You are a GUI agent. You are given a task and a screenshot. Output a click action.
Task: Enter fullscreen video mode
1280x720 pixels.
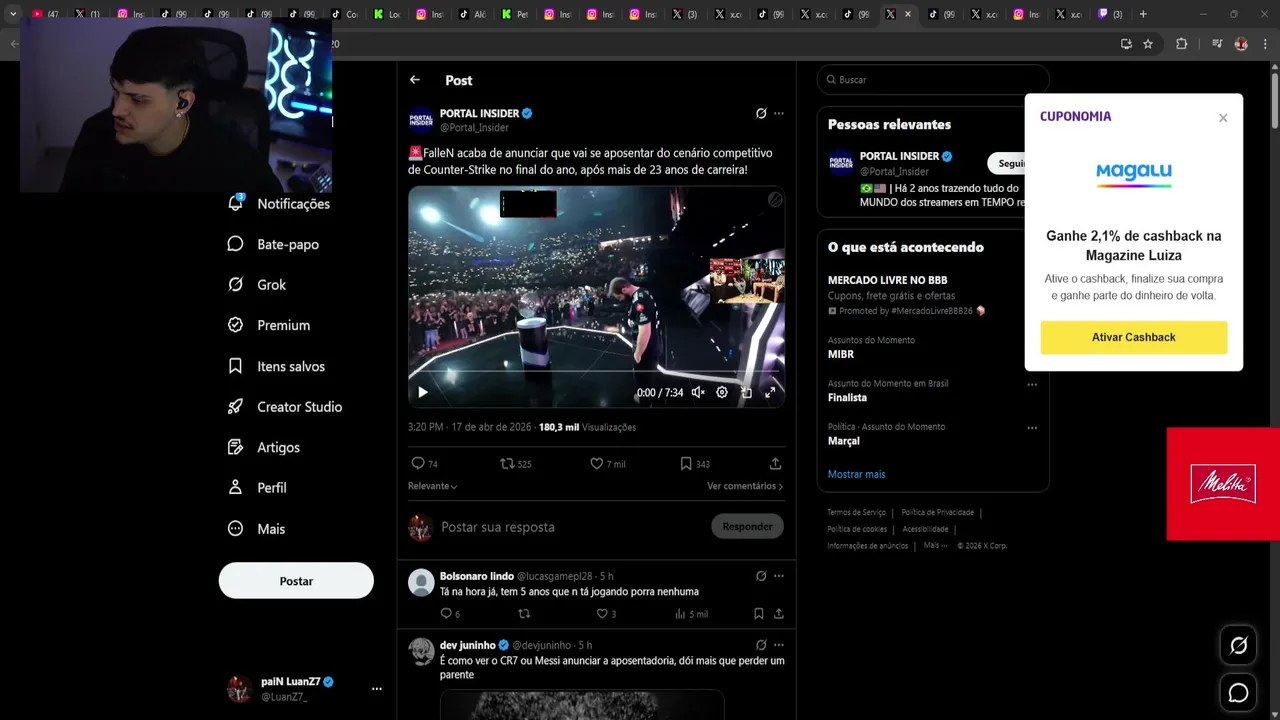point(770,393)
